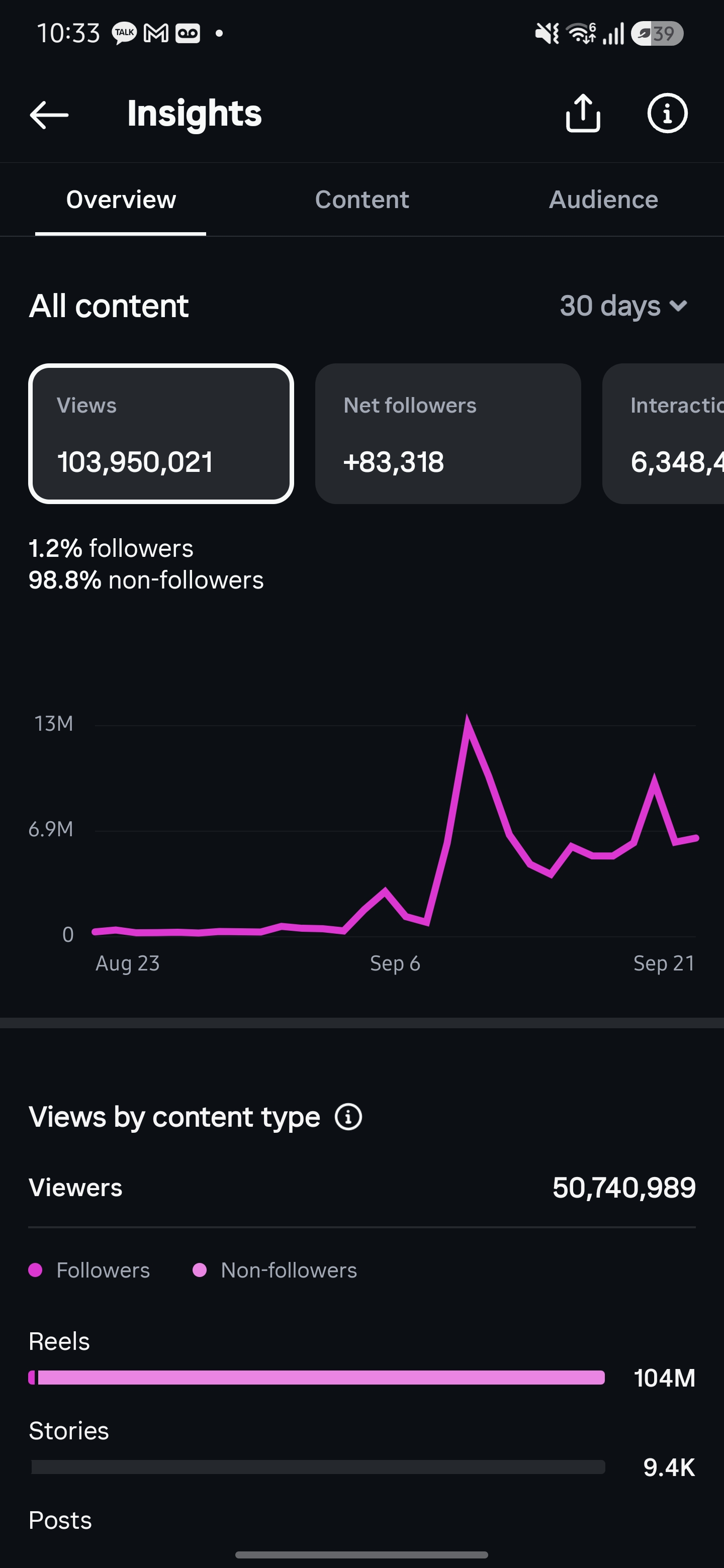Tap info icon beside Views by content type
Image resolution: width=724 pixels, height=1568 pixels.
[x=348, y=1117]
